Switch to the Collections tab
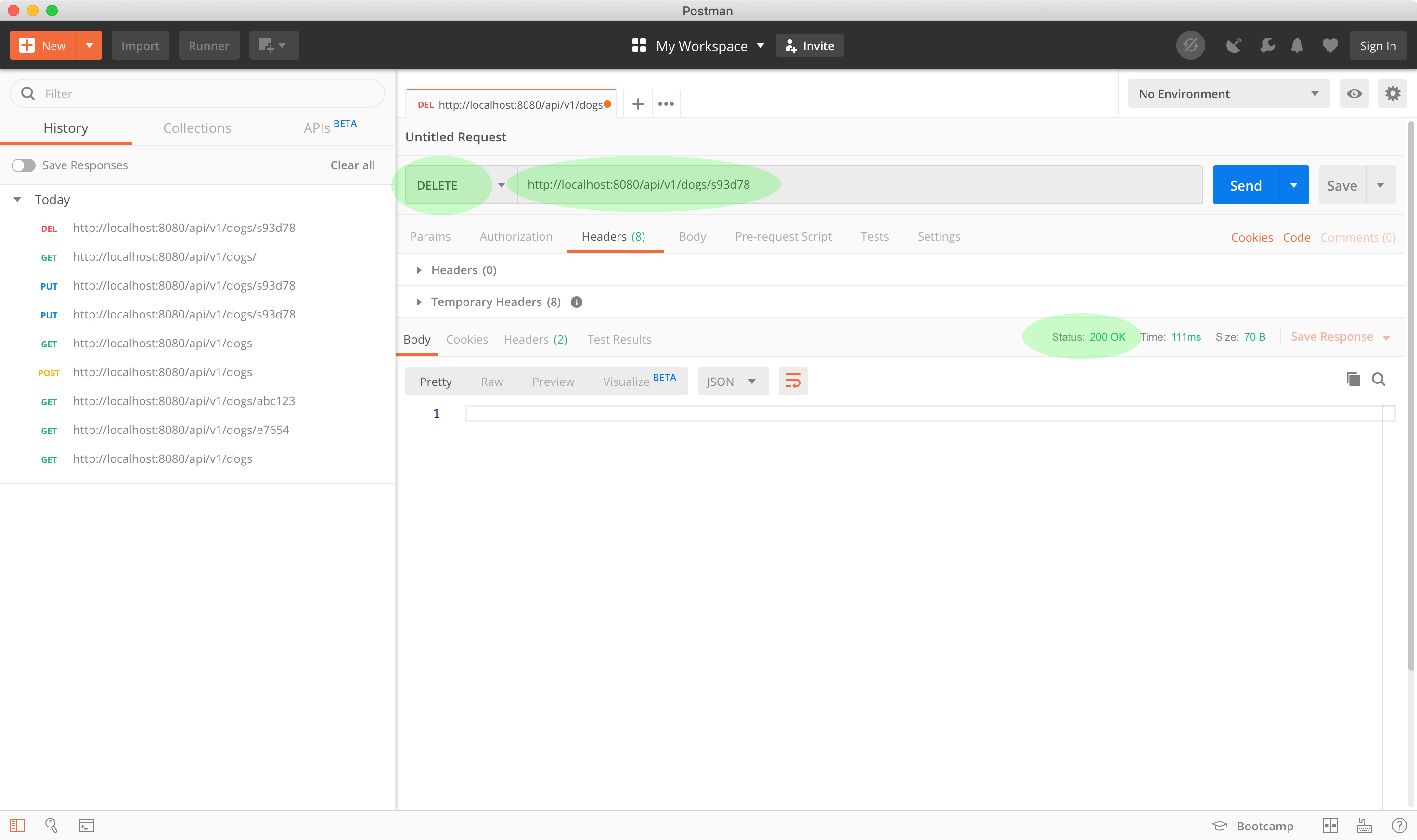 point(197,128)
